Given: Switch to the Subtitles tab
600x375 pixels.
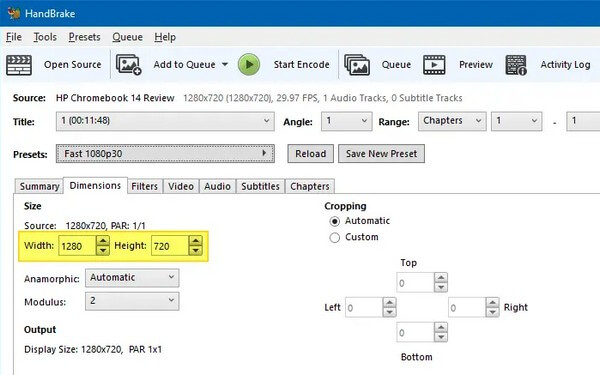Looking at the screenshot, I should [x=260, y=186].
